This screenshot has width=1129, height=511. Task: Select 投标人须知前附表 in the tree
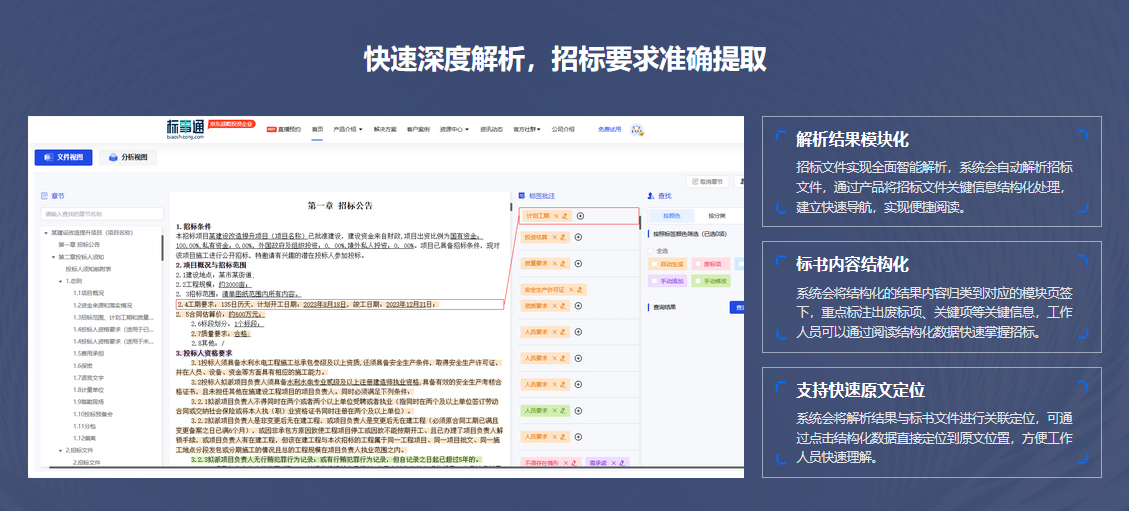(x=88, y=269)
